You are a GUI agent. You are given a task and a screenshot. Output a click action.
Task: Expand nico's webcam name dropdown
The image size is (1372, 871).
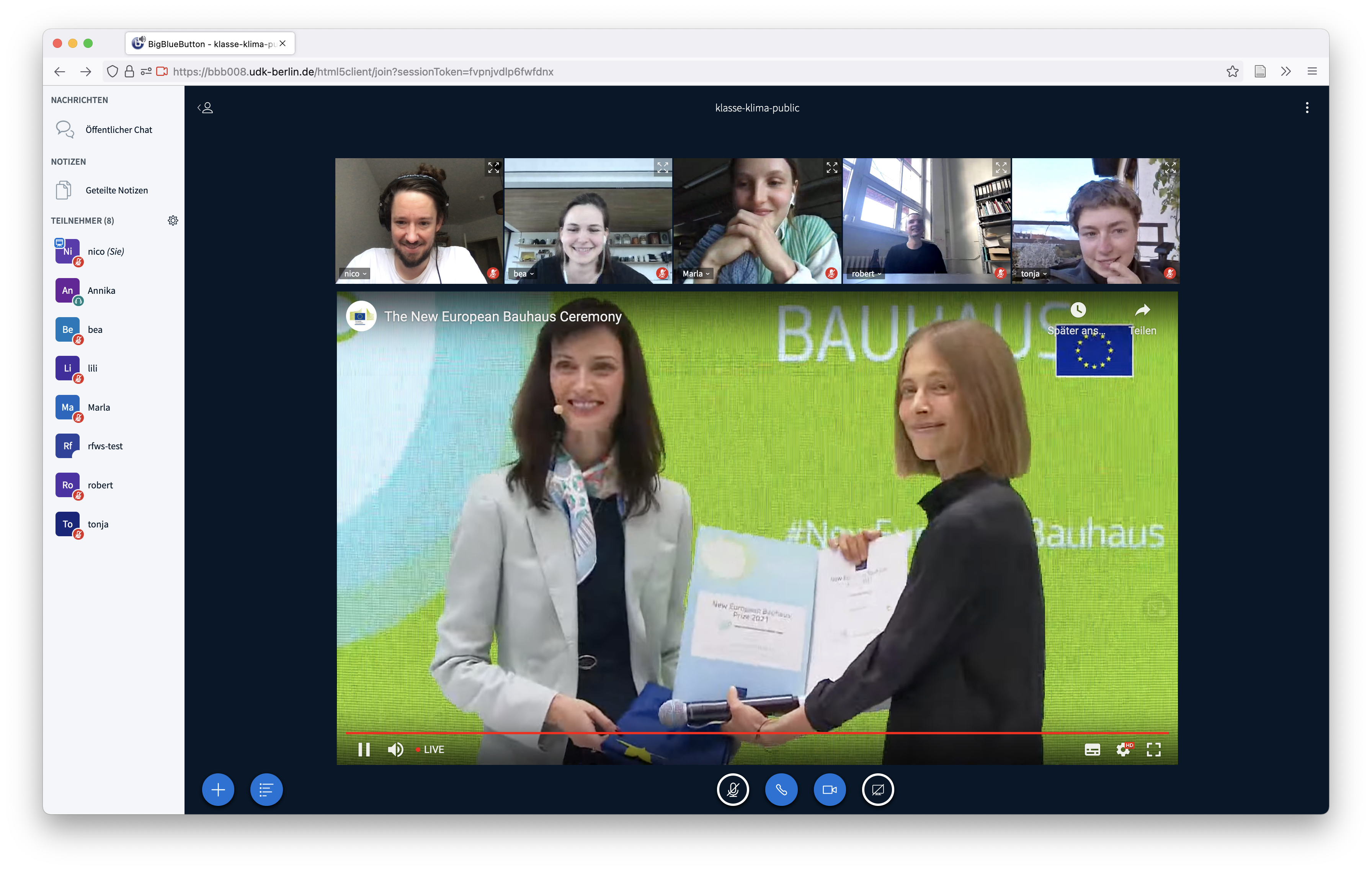355,273
